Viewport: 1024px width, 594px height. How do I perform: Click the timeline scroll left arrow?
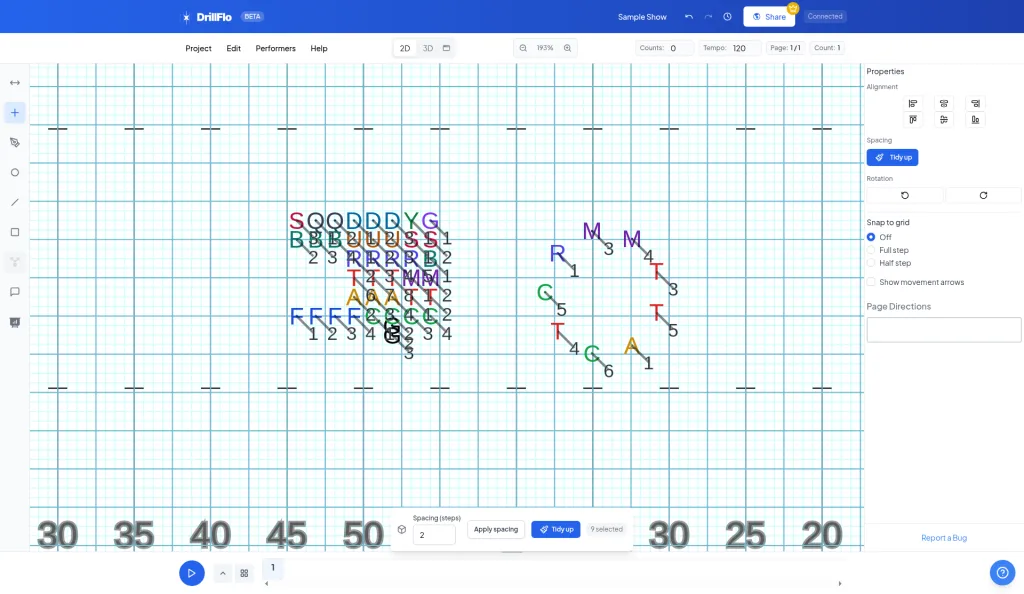point(266,584)
